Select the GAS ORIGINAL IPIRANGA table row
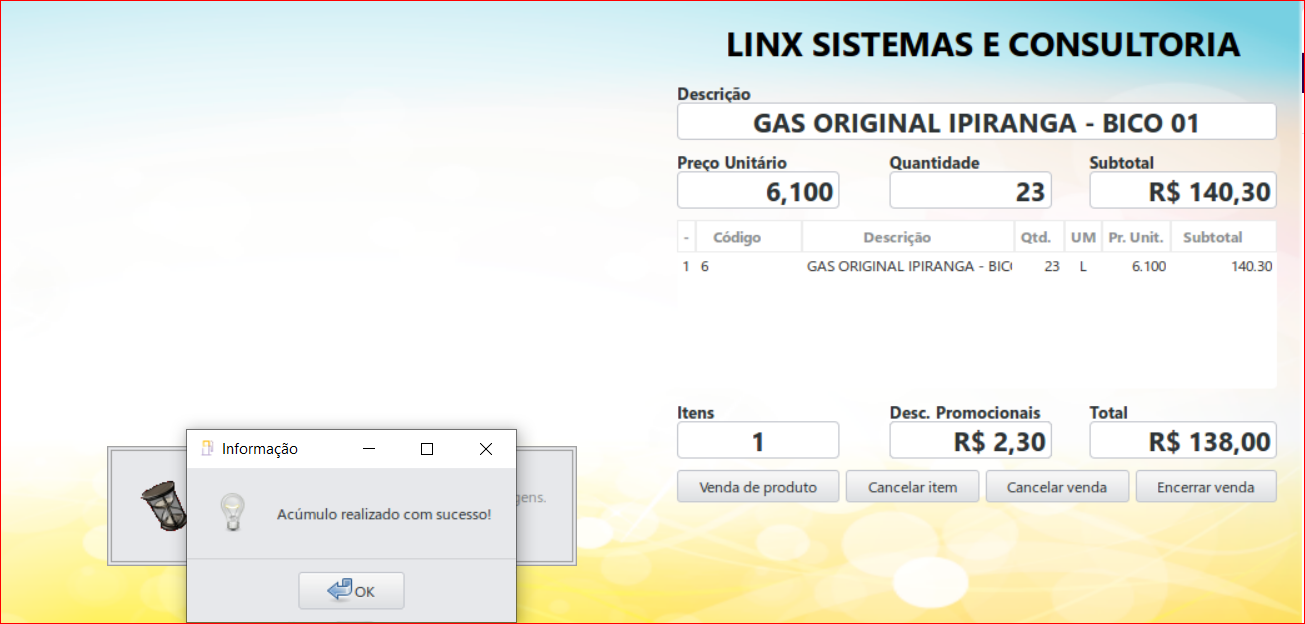Viewport: 1305px width, 624px height. (x=977, y=267)
